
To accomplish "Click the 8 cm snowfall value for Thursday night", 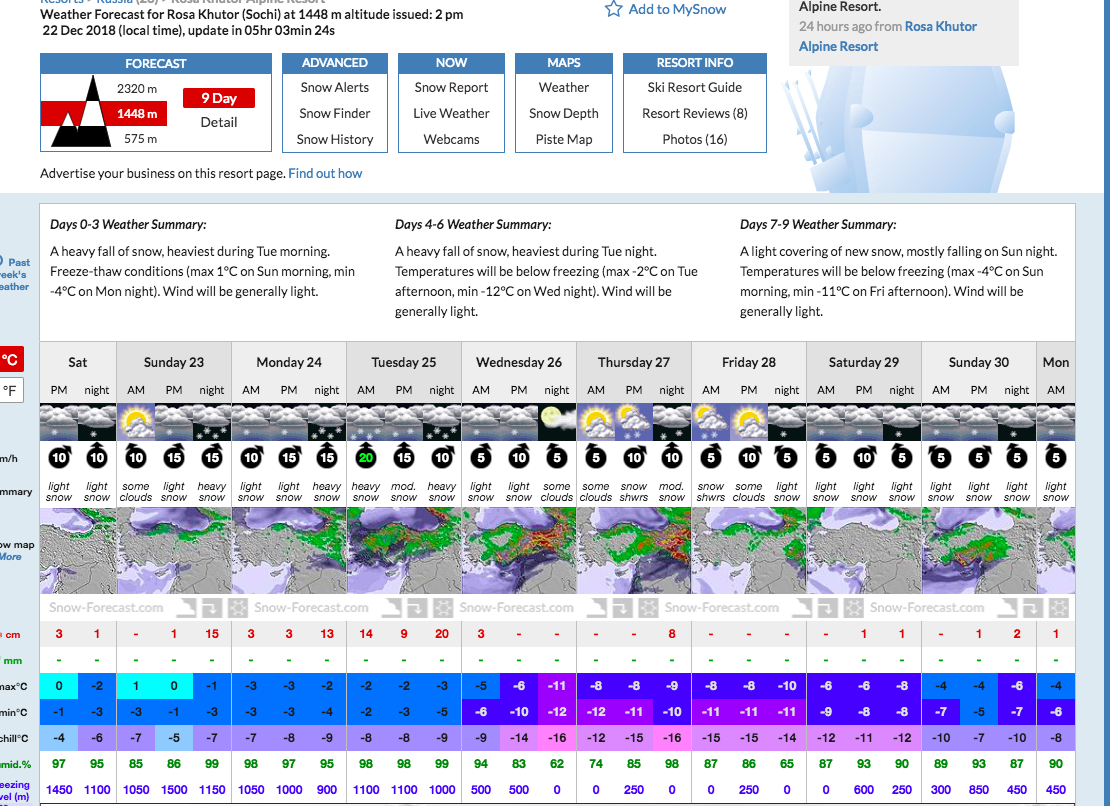I will tap(672, 634).
